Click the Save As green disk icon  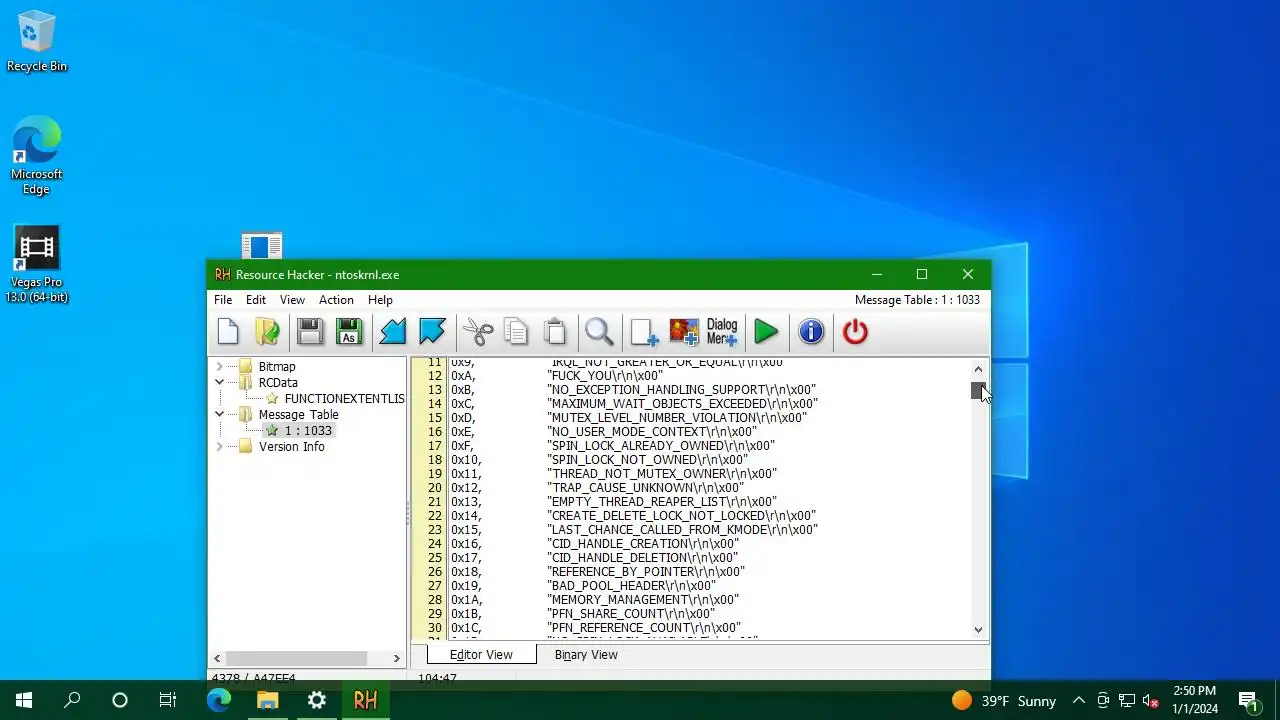click(x=349, y=332)
